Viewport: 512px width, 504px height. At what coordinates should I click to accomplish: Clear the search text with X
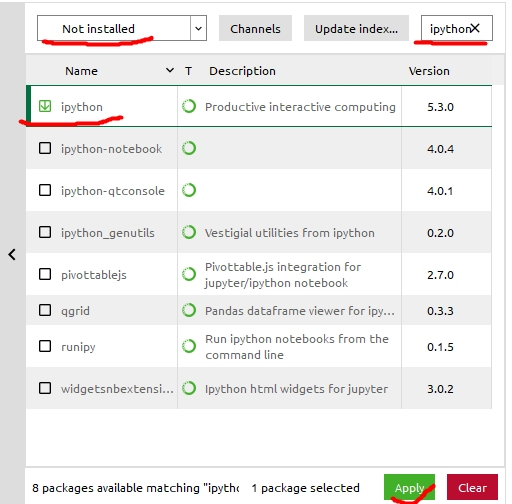475,28
